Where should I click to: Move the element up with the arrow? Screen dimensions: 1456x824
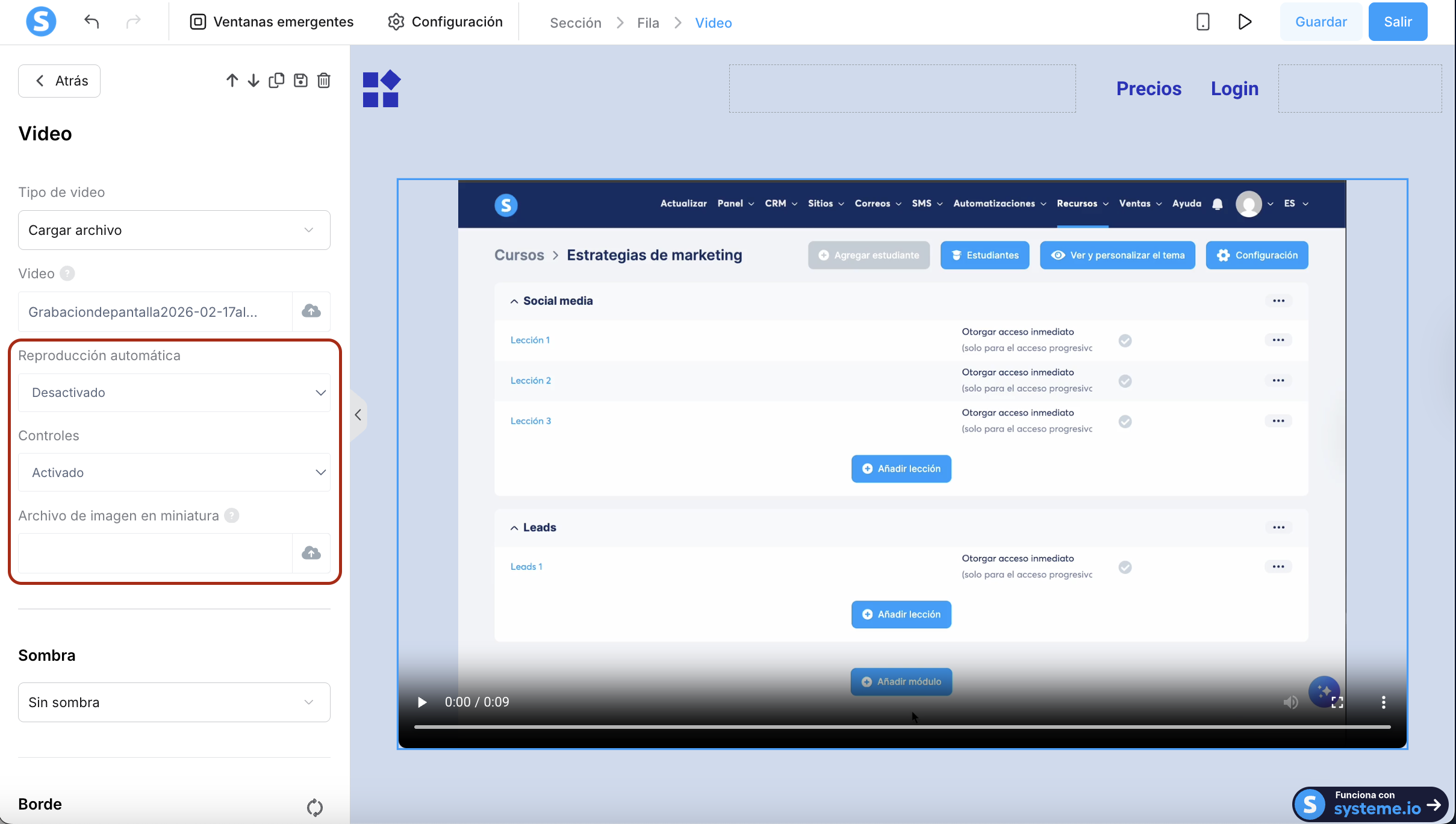[x=232, y=81]
